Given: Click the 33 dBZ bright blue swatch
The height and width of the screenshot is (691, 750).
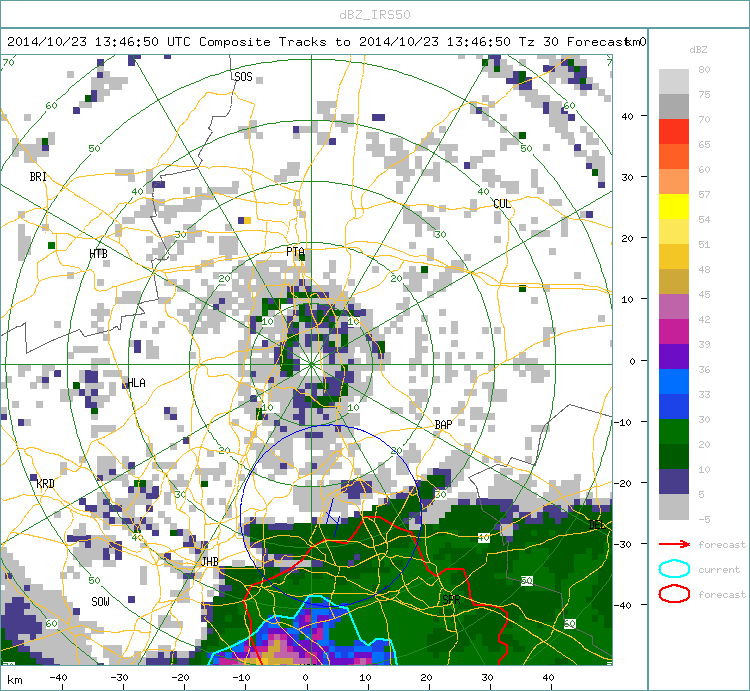Looking at the screenshot, I should tap(674, 381).
